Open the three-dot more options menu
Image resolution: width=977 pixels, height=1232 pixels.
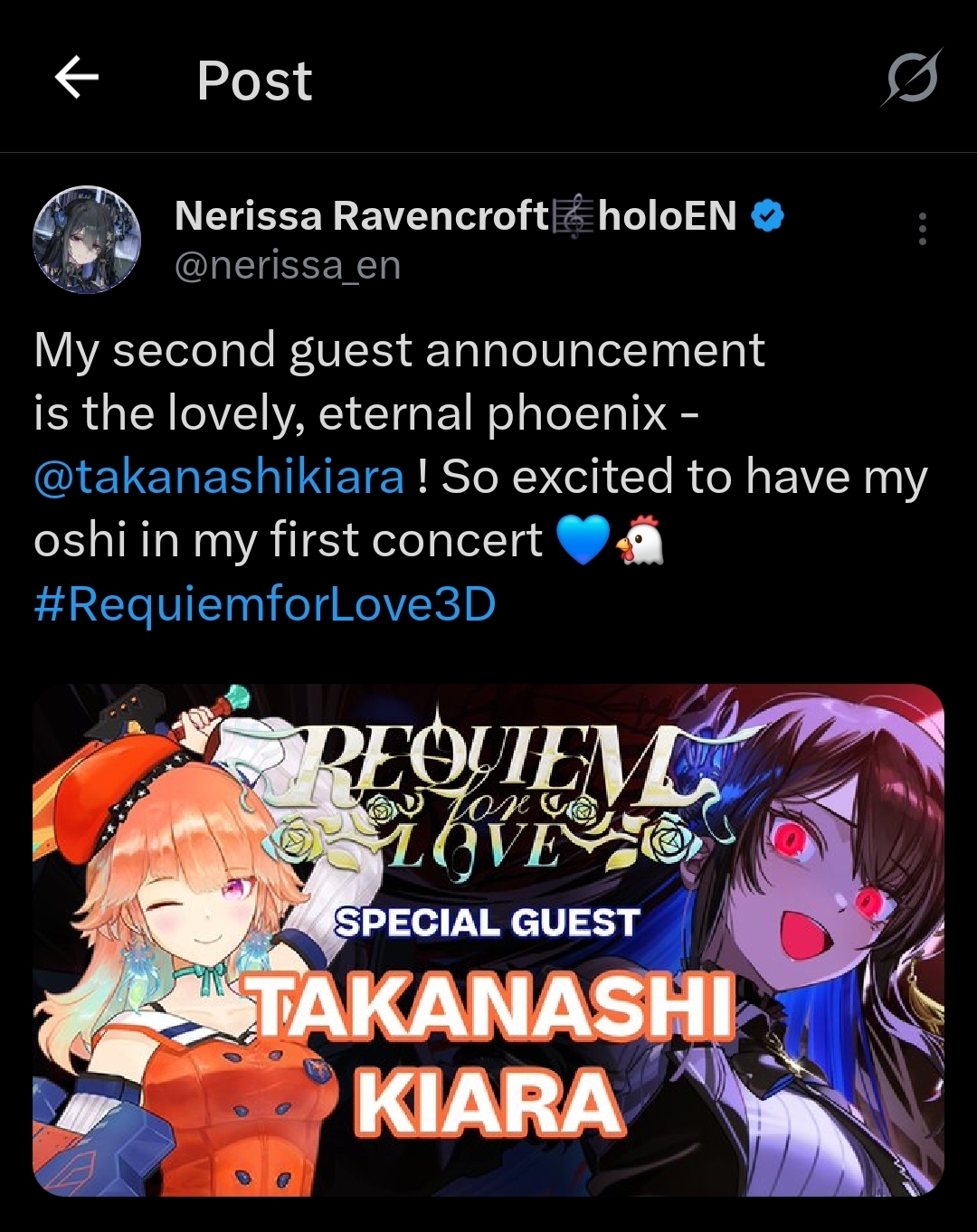click(x=922, y=229)
